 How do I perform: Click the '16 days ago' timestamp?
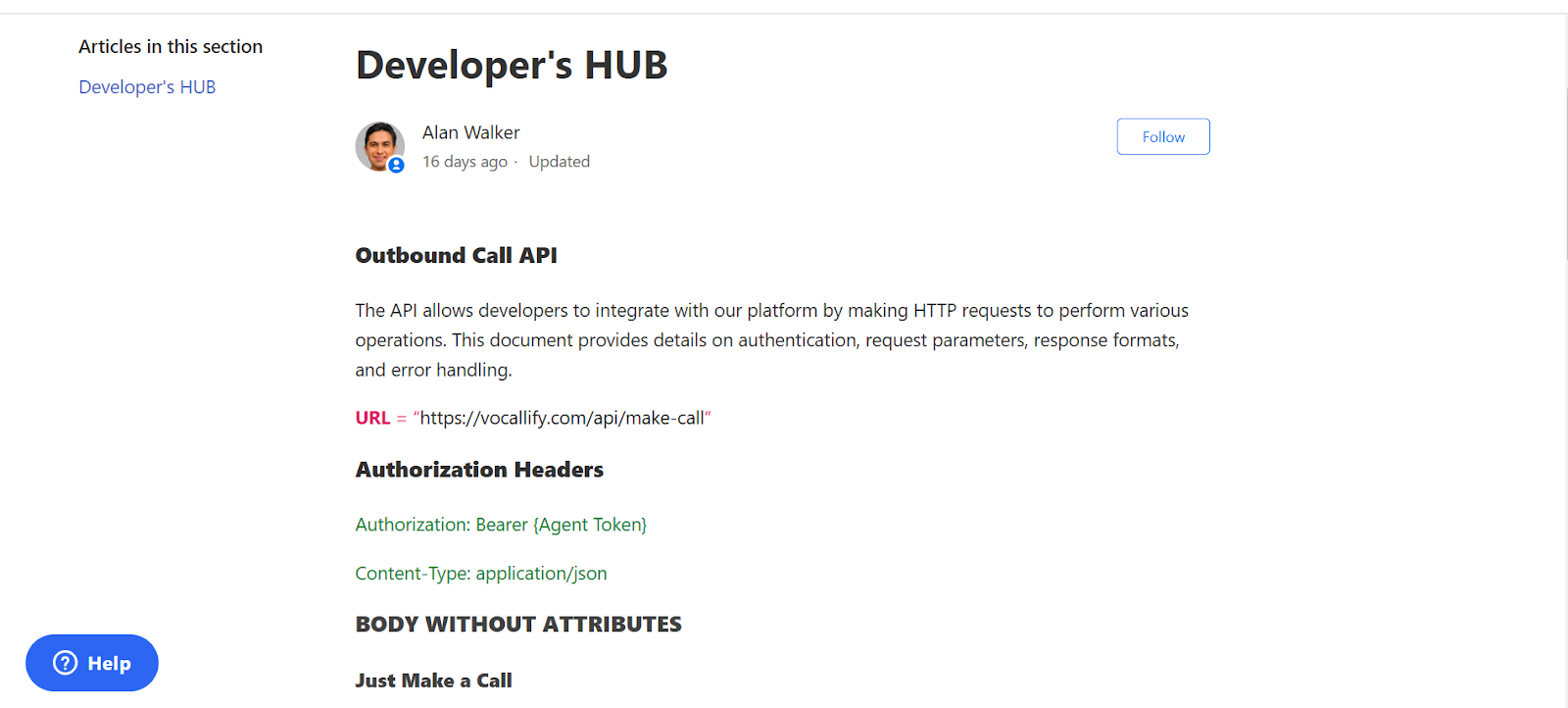pyautogui.click(x=465, y=162)
